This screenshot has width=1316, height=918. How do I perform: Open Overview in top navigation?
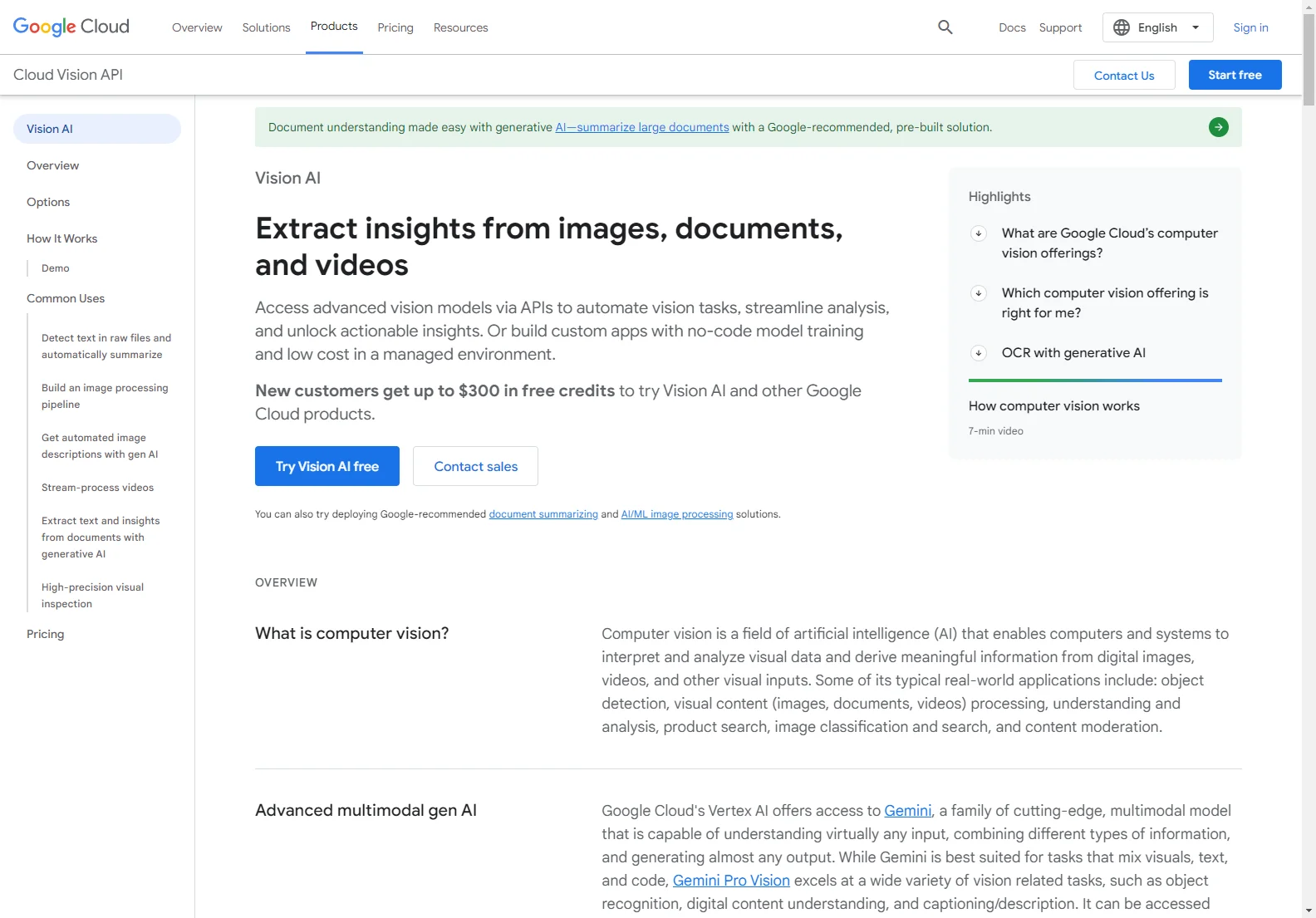pos(197,27)
